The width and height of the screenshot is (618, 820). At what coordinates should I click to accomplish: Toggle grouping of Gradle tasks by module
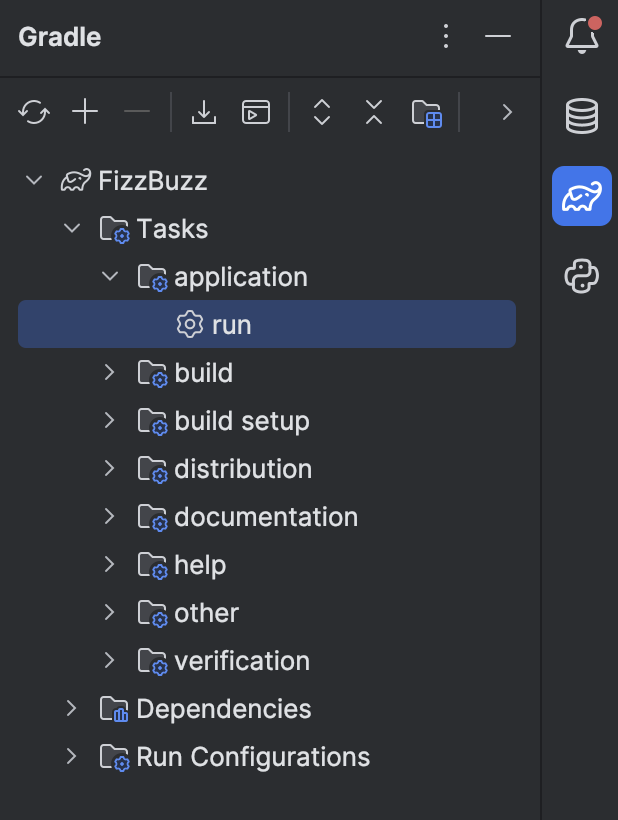pyautogui.click(x=427, y=113)
